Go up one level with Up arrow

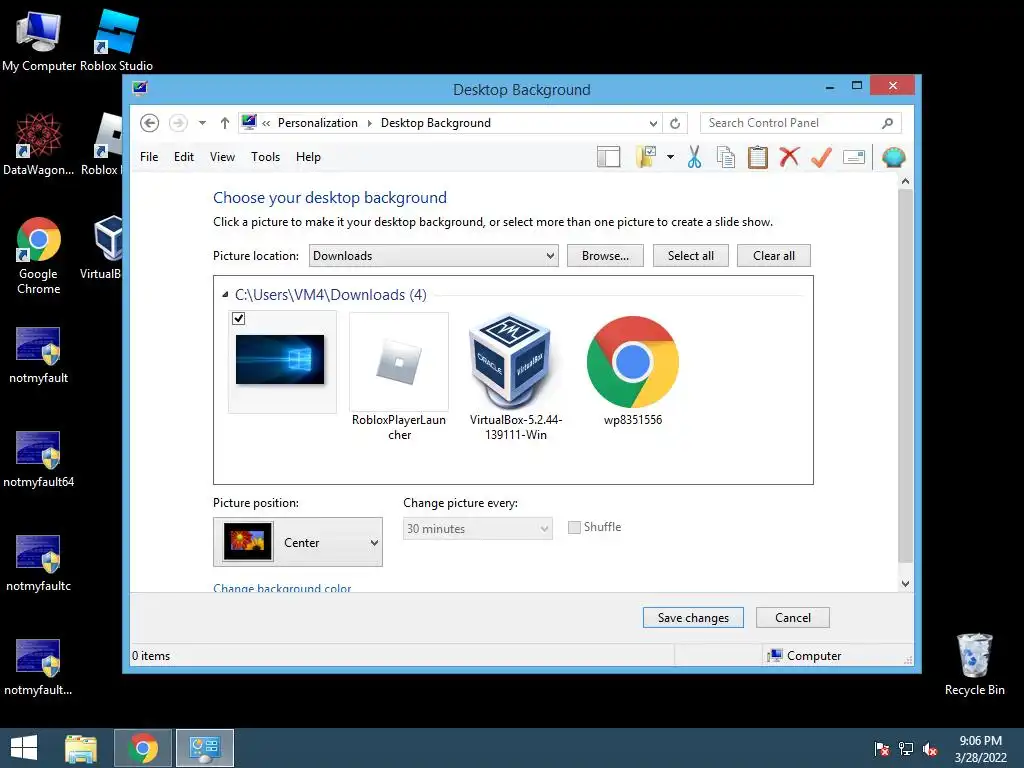[225, 123]
